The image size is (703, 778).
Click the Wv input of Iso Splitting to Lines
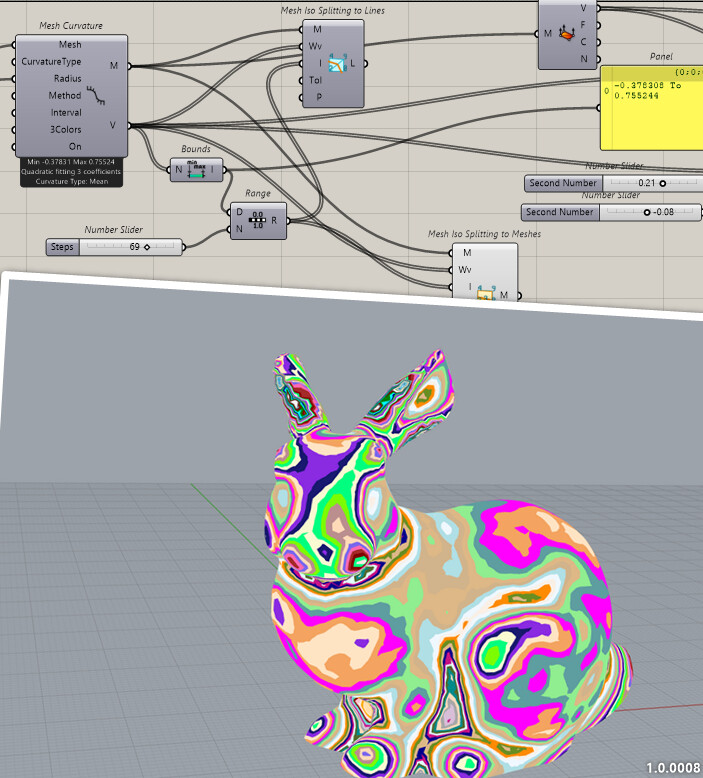tap(315, 46)
